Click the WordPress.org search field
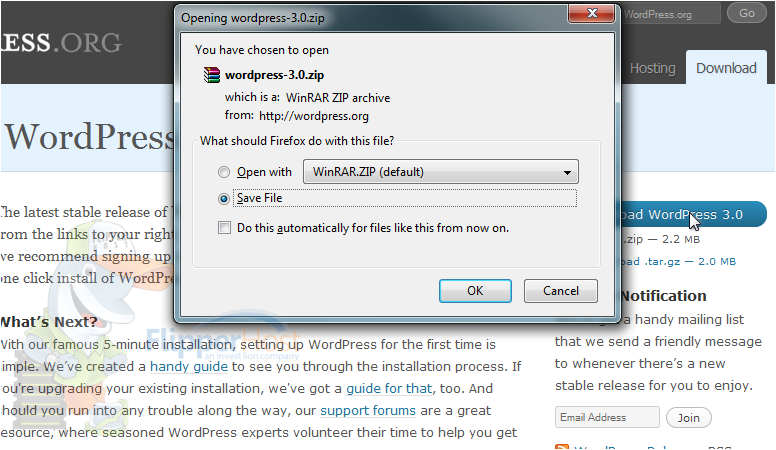 point(671,14)
